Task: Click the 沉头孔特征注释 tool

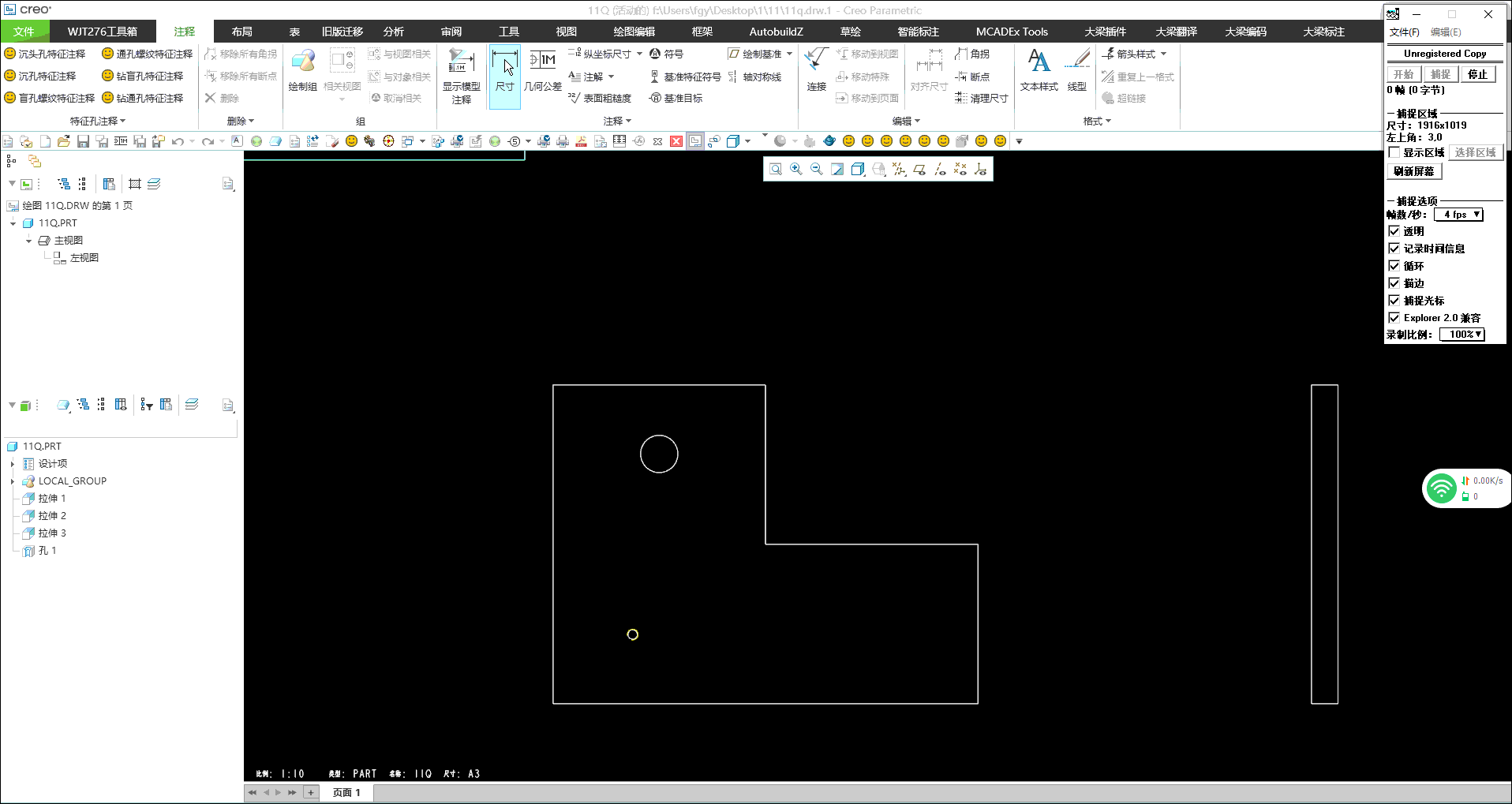Action: [x=45, y=54]
